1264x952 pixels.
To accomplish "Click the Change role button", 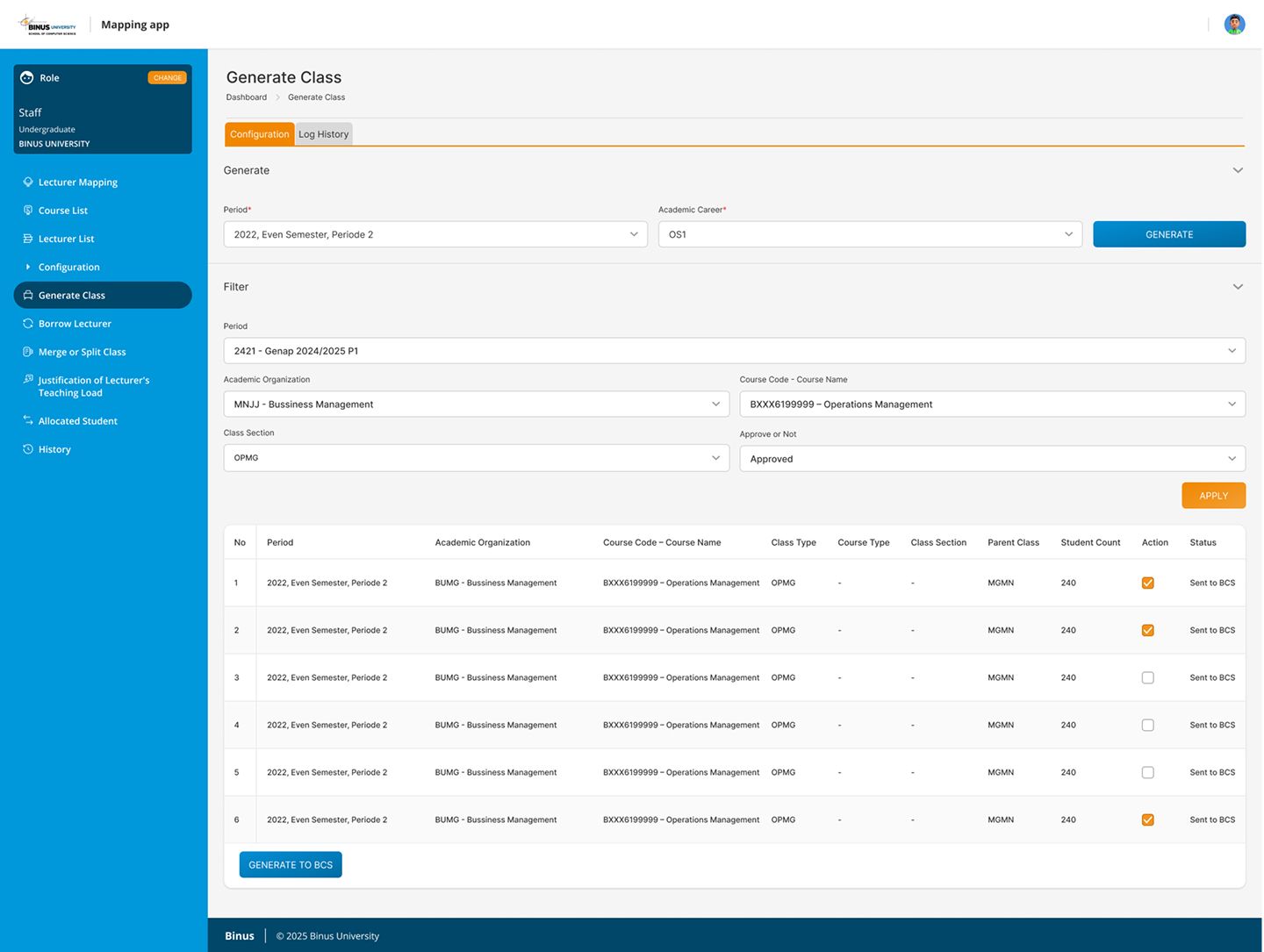I will pos(167,78).
